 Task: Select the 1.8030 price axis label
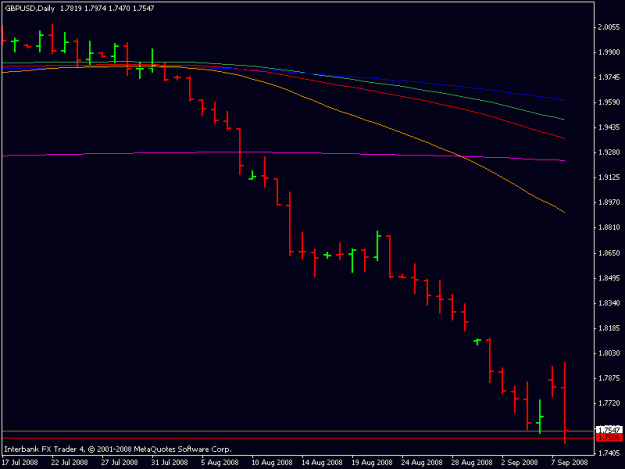(609, 353)
